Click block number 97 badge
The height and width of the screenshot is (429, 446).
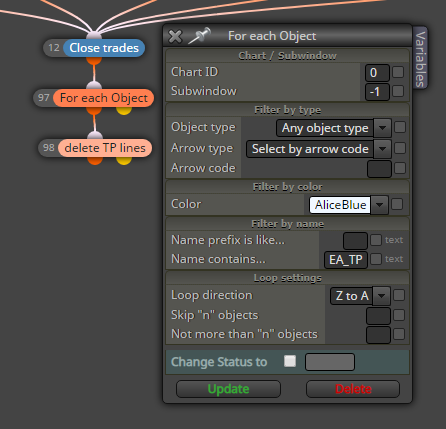pyautogui.click(x=44, y=98)
